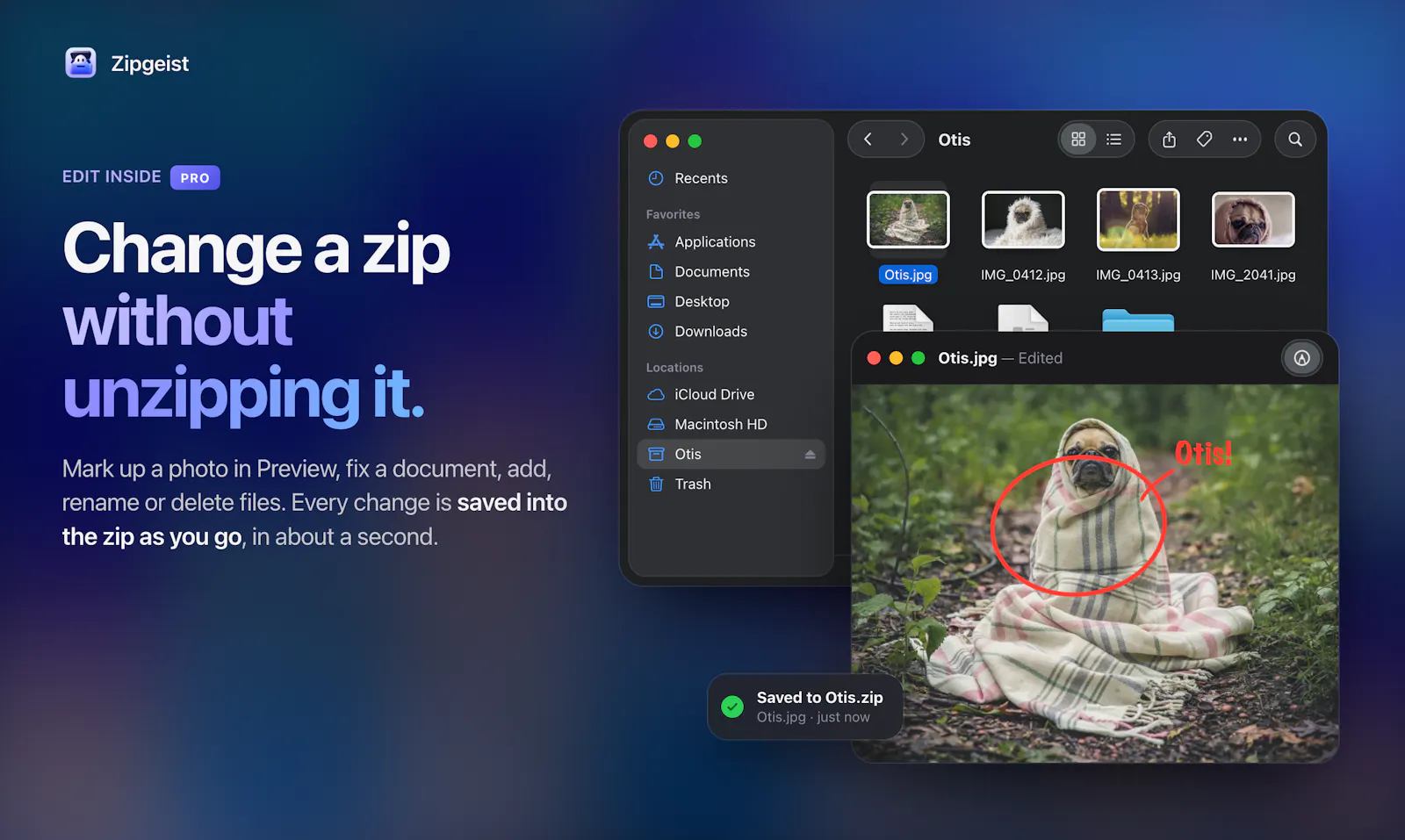This screenshot has width=1405, height=840.
Task: Open the Share menu in Finder toolbar
Action: pyautogui.click(x=1169, y=140)
